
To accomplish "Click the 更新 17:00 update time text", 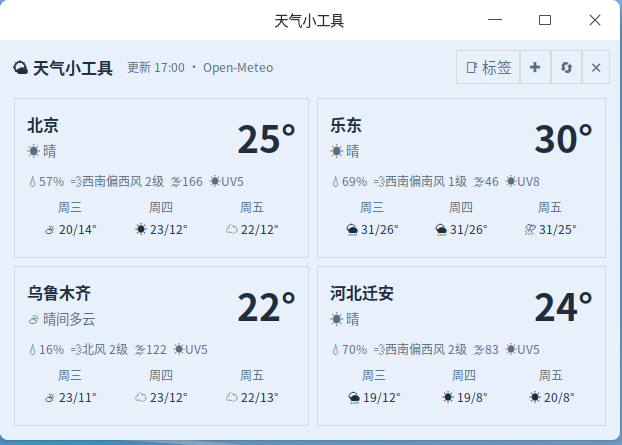I will click(156, 68).
